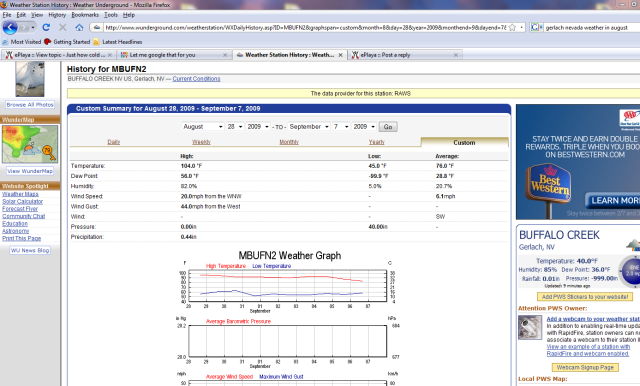Click Add PWS Stickers to your website

point(585,297)
